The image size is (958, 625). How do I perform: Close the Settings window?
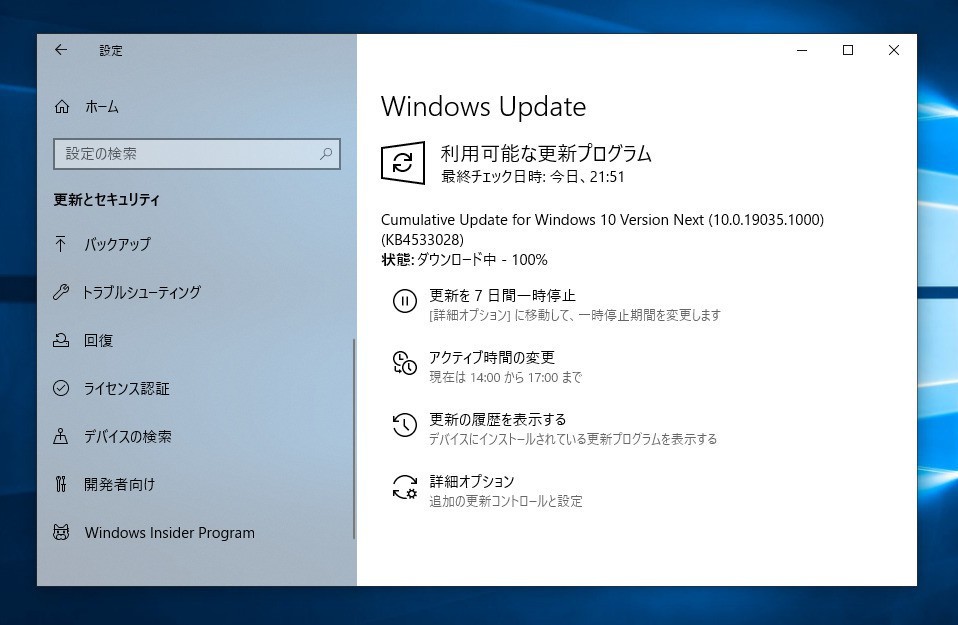click(894, 50)
